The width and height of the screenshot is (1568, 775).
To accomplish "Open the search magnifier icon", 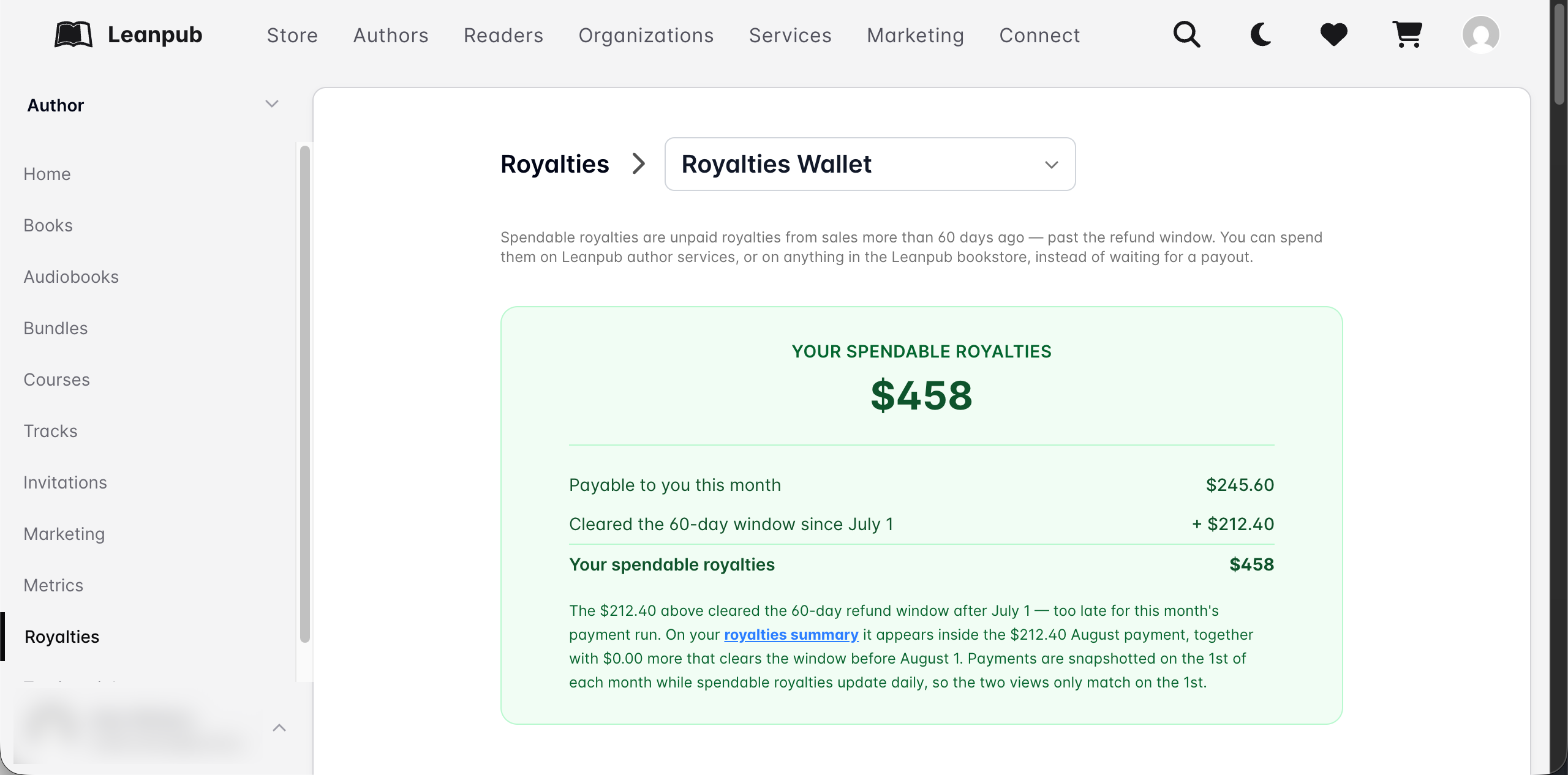I will pyautogui.click(x=1186, y=34).
